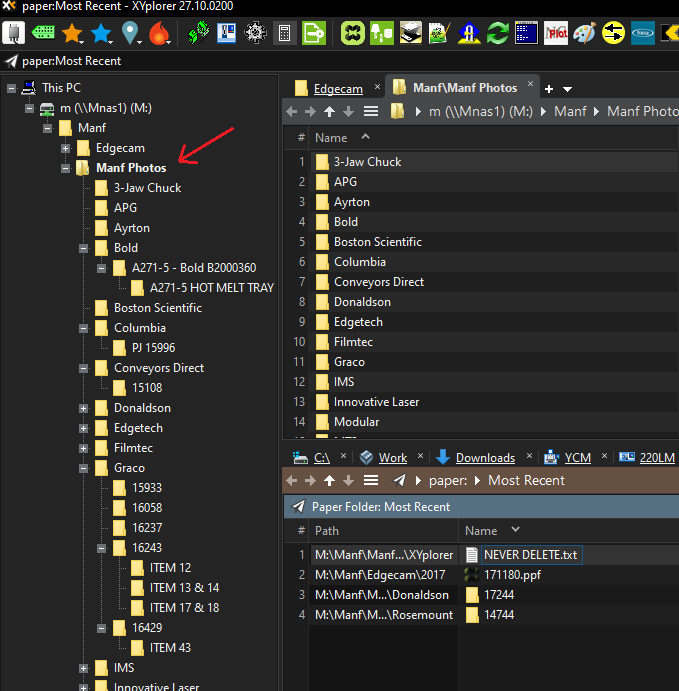679x691 pixels.
Task: Switch to the Downloads tab in lower pane
Action: click(x=484, y=458)
